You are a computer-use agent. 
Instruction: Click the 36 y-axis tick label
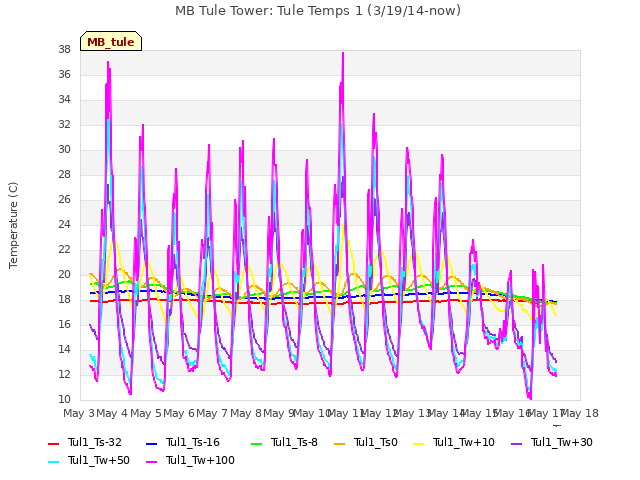tap(64, 74)
